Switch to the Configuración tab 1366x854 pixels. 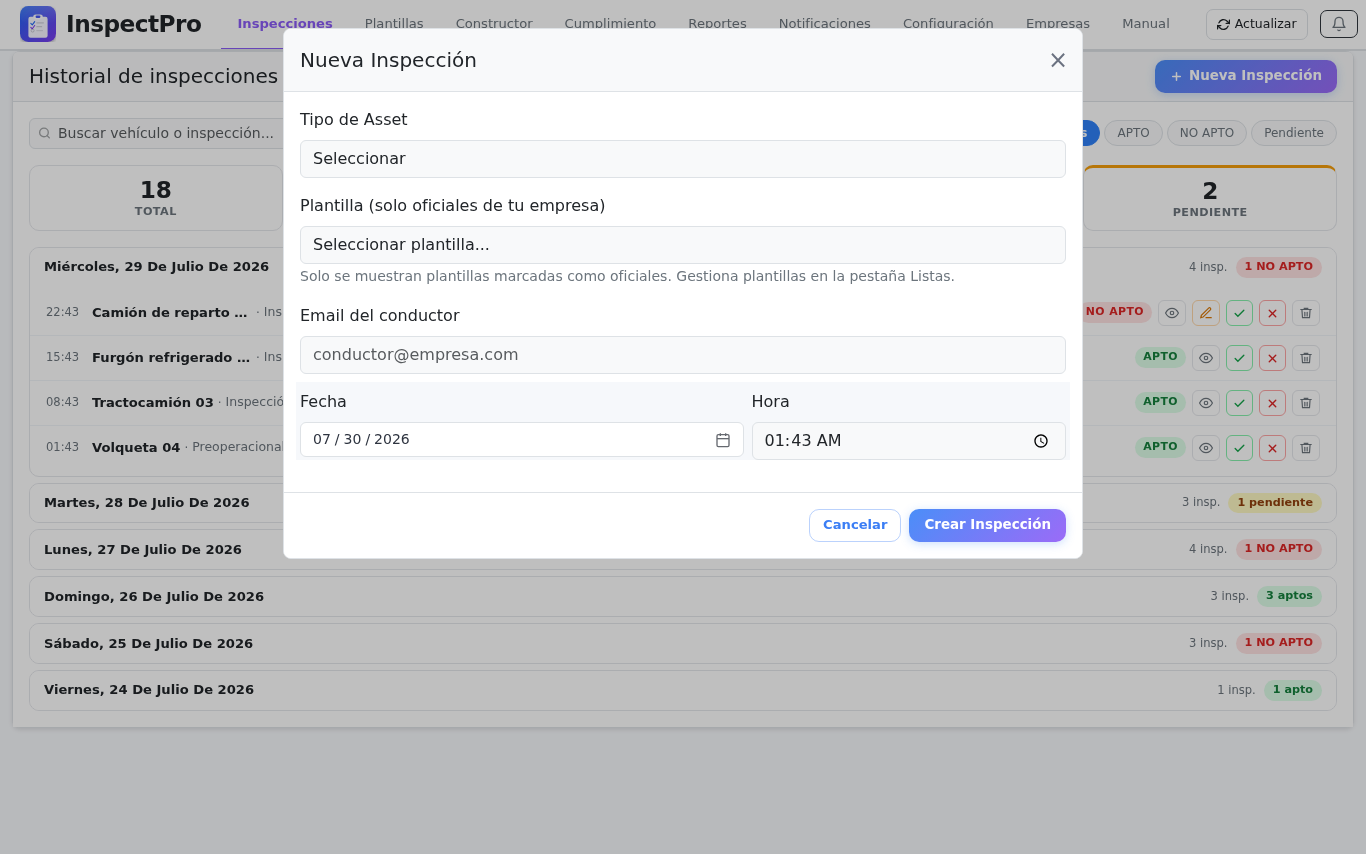[948, 24]
